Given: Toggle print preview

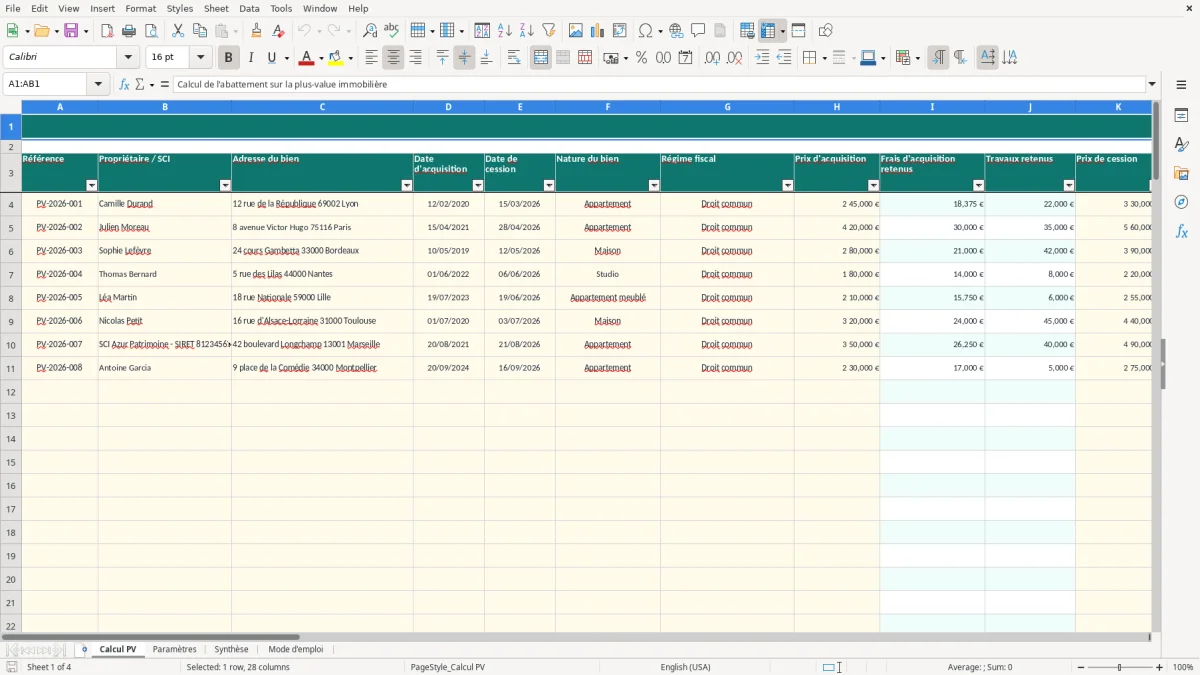Looking at the screenshot, I should pos(149,31).
